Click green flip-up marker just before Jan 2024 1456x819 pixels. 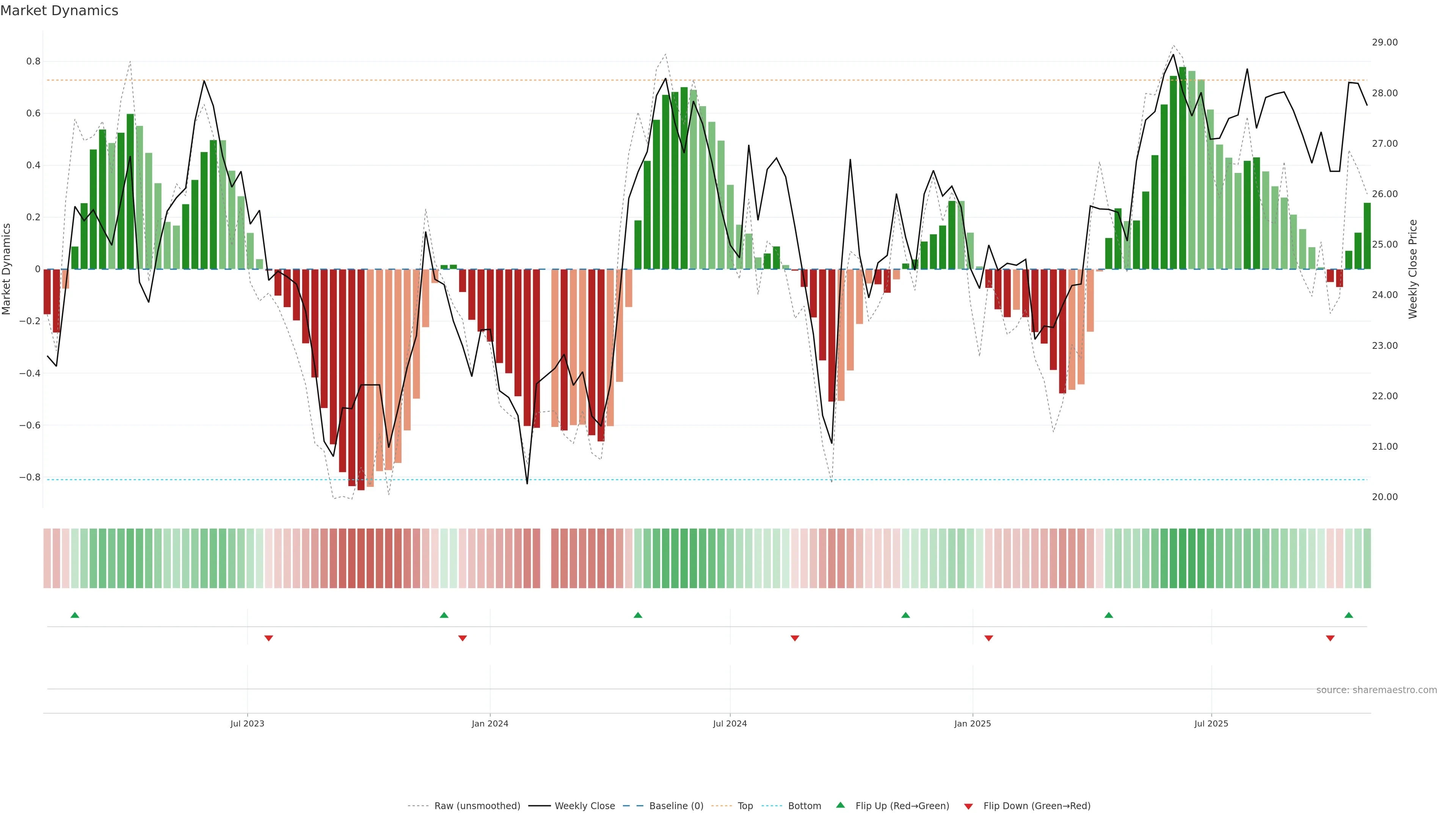[x=444, y=615]
